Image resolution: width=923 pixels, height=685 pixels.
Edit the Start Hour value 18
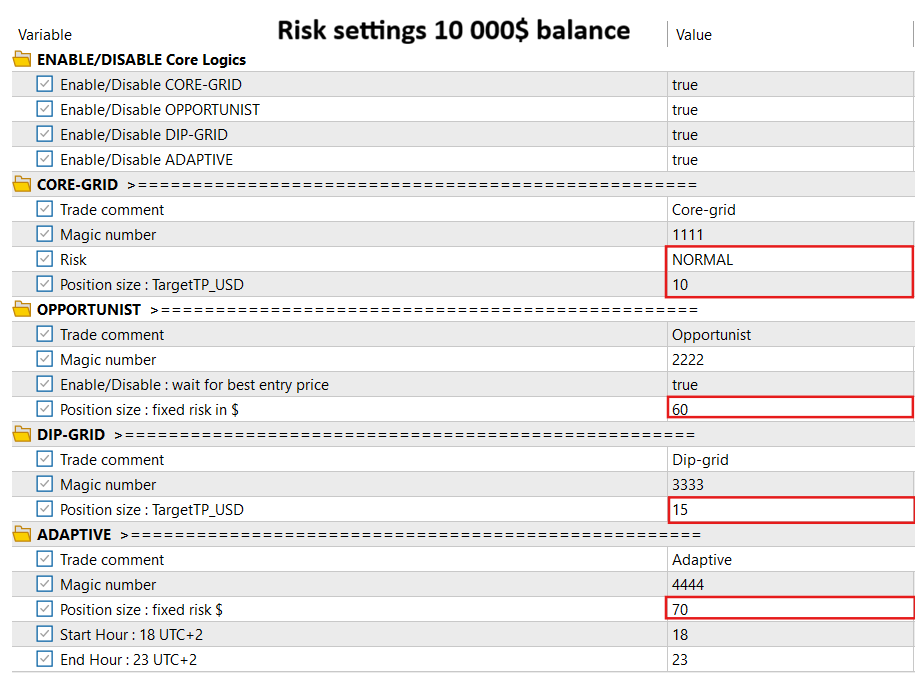(789, 634)
